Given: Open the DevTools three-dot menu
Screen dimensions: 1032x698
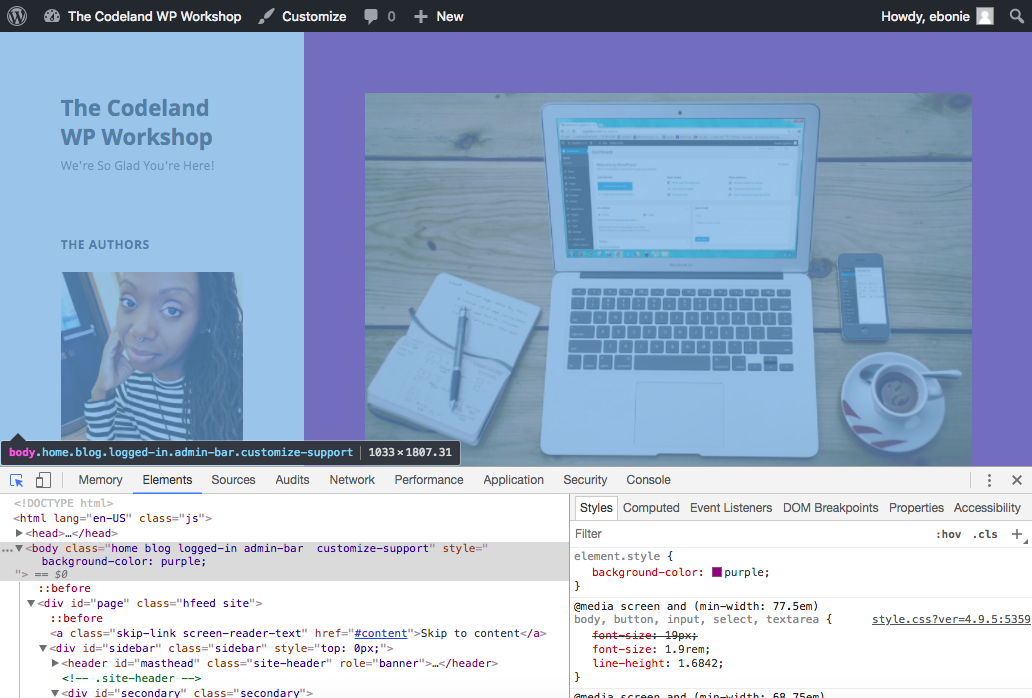Looking at the screenshot, I should click(x=989, y=480).
